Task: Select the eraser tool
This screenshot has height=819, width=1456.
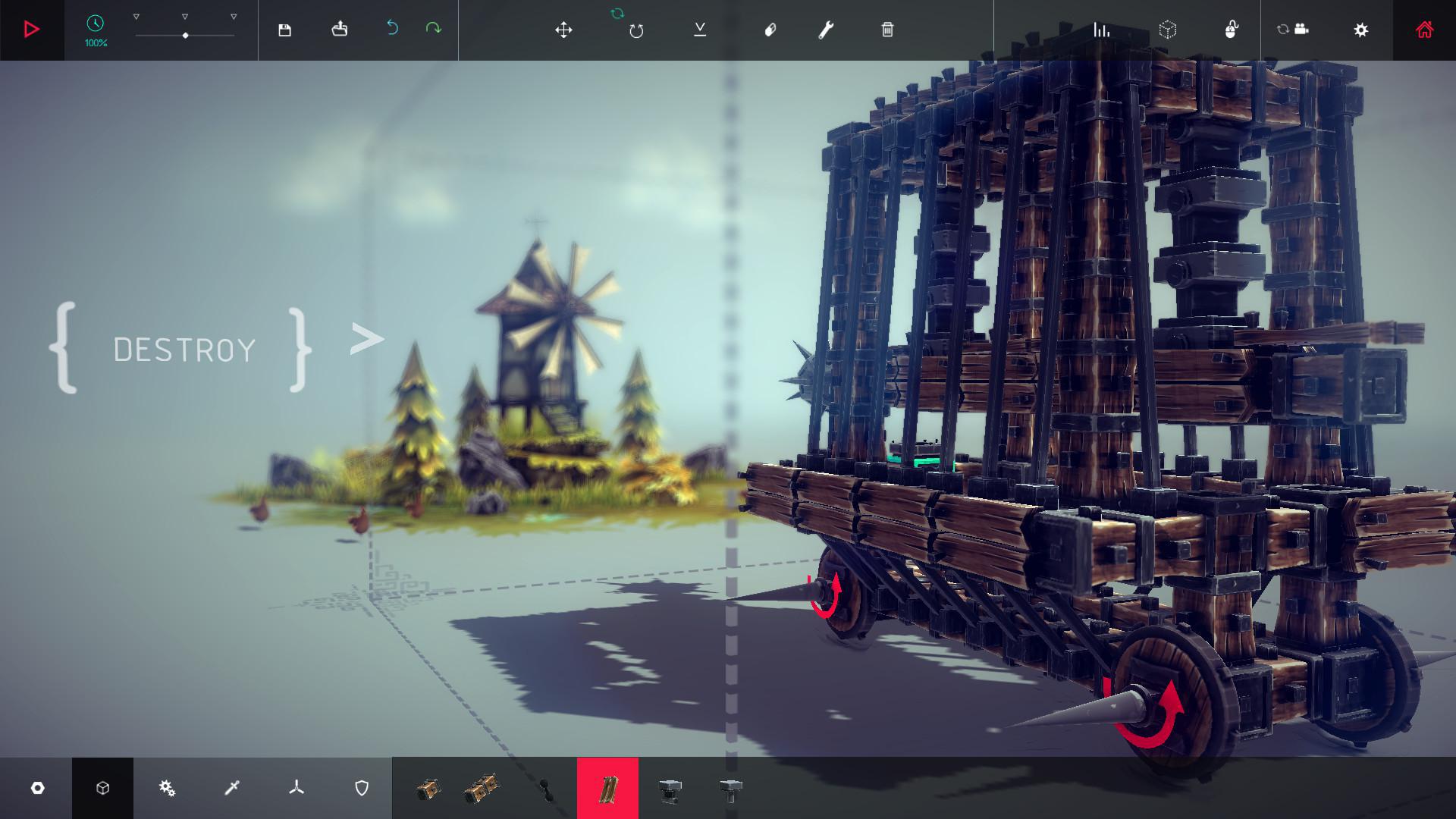Action: click(x=770, y=30)
